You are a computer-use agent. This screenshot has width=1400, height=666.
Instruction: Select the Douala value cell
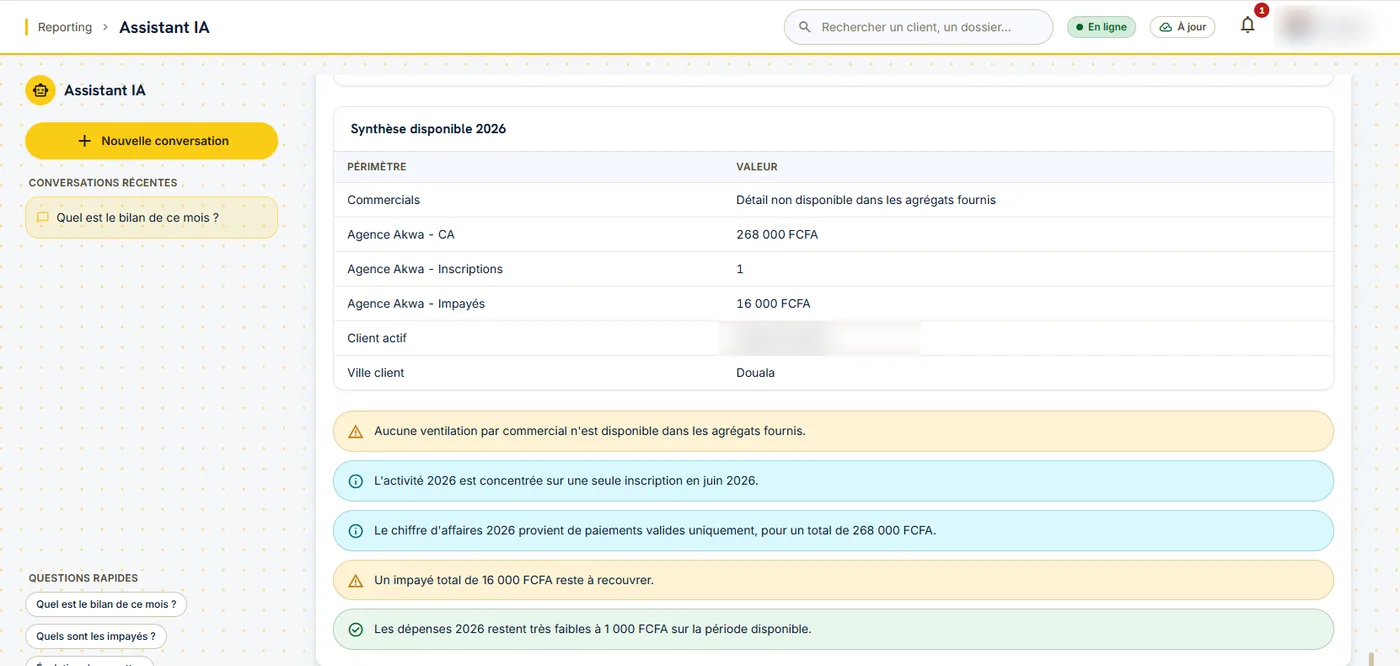pyautogui.click(x=755, y=372)
